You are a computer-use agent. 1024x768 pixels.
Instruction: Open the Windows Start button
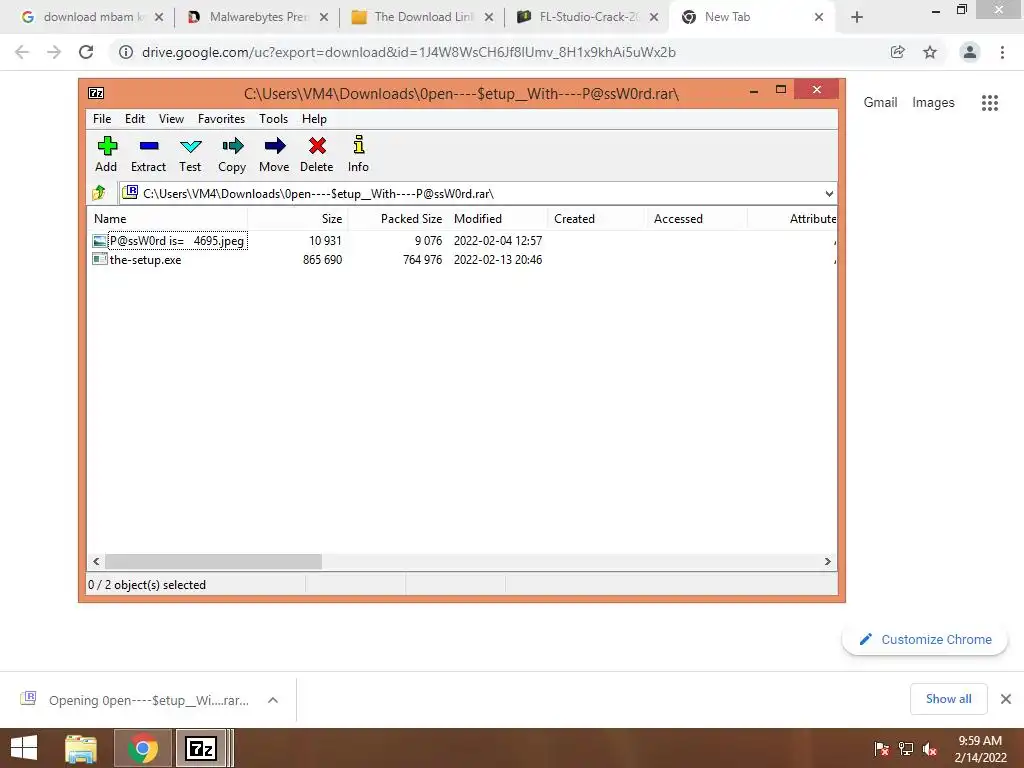tap(24, 748)
